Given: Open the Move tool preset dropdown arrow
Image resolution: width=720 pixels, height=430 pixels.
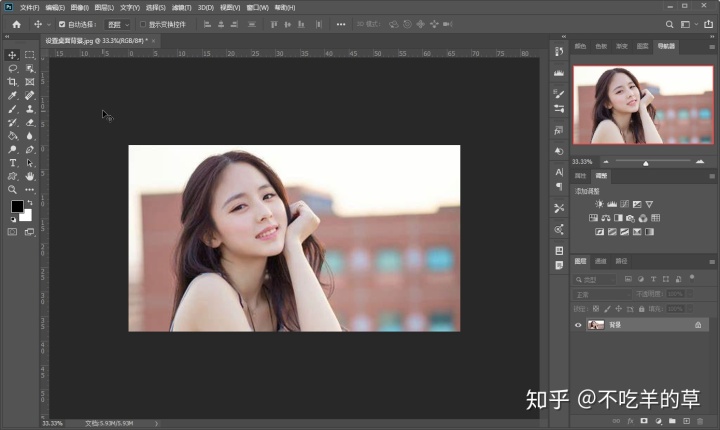Looking at the screenshot, I should (49, 24).
